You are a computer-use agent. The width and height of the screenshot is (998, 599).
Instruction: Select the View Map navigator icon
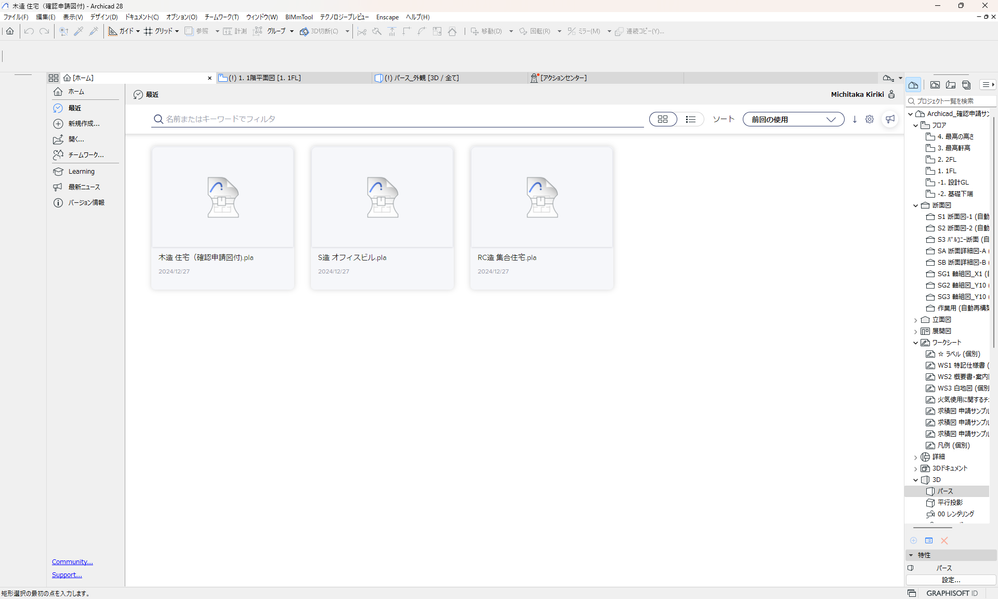[934, 85]
